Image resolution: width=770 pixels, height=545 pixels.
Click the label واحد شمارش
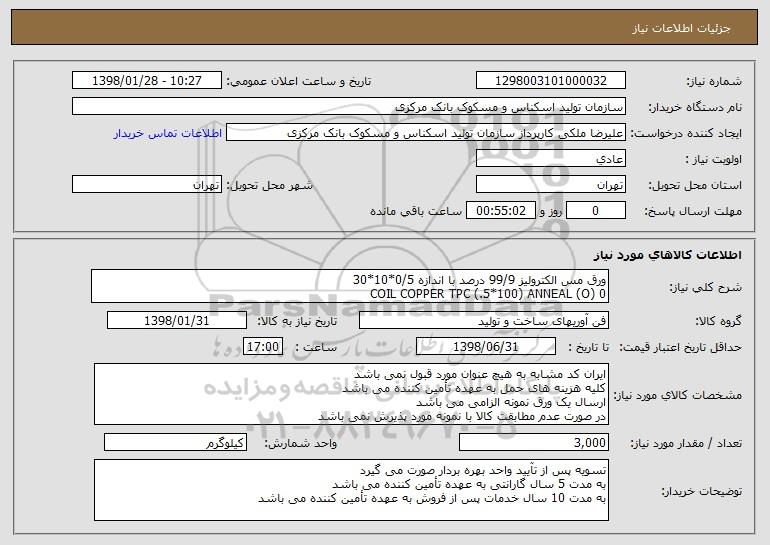(x=301, y=443)
